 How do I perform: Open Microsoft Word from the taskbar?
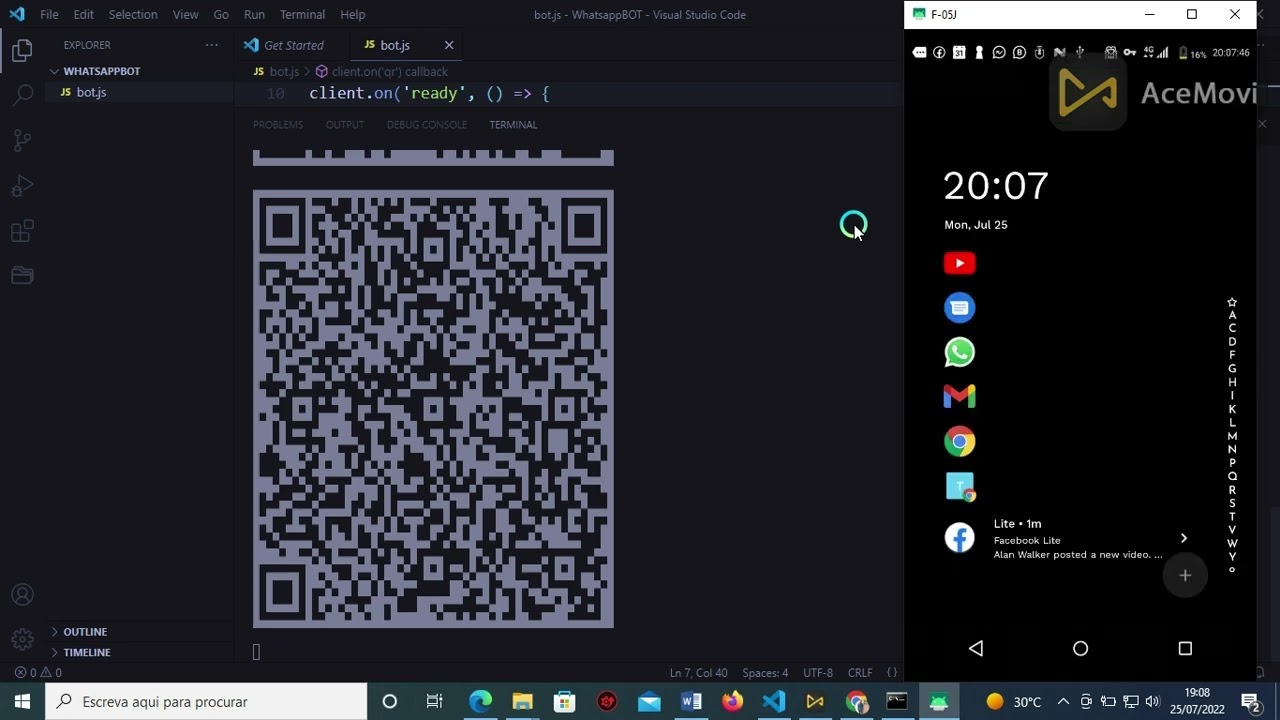tap(691, 702)
